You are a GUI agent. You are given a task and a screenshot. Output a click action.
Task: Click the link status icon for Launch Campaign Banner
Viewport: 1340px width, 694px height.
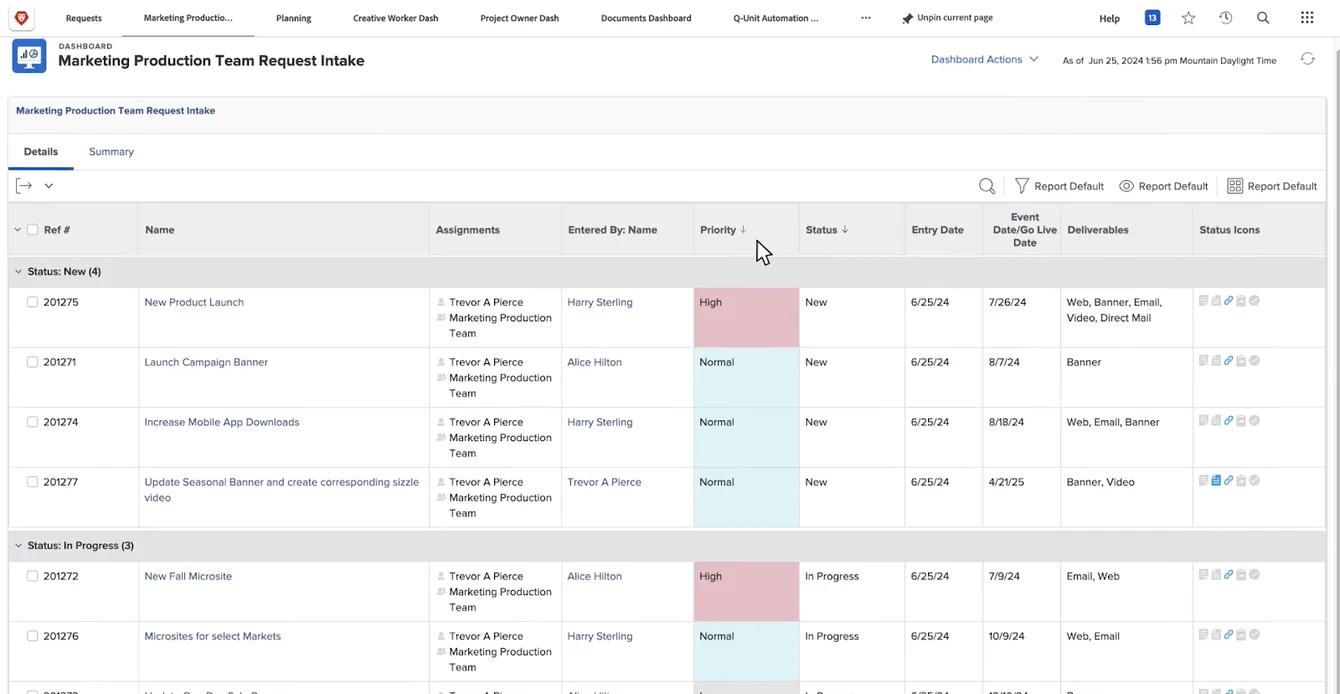[x=1229, y=361]
